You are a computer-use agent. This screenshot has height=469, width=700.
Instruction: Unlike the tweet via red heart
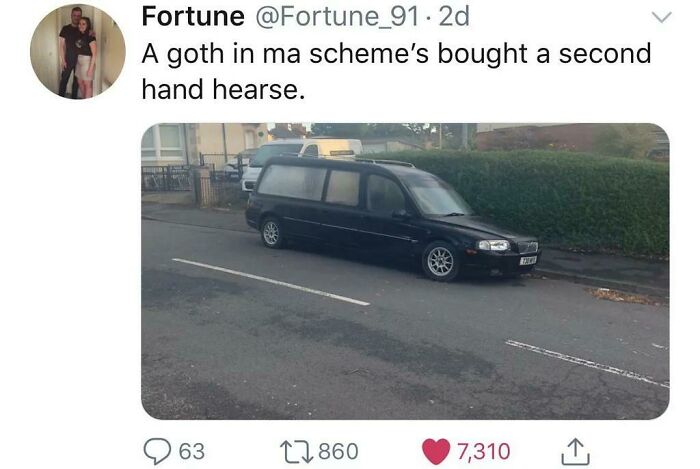pos(436,451)
